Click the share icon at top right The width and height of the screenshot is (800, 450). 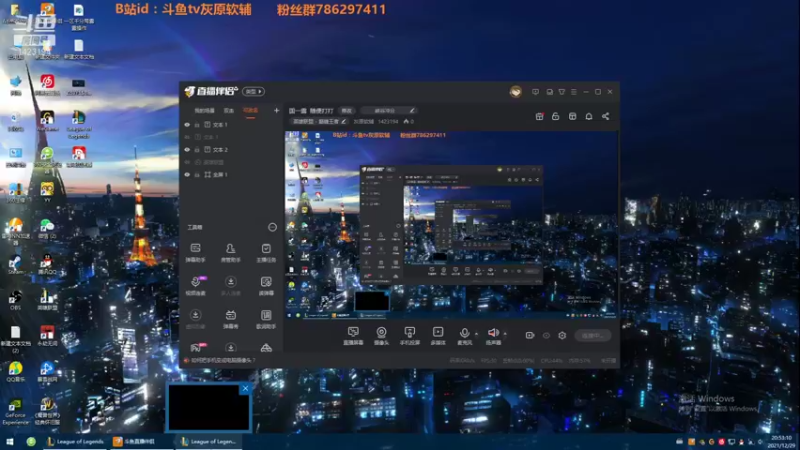(x=606, y=116)
